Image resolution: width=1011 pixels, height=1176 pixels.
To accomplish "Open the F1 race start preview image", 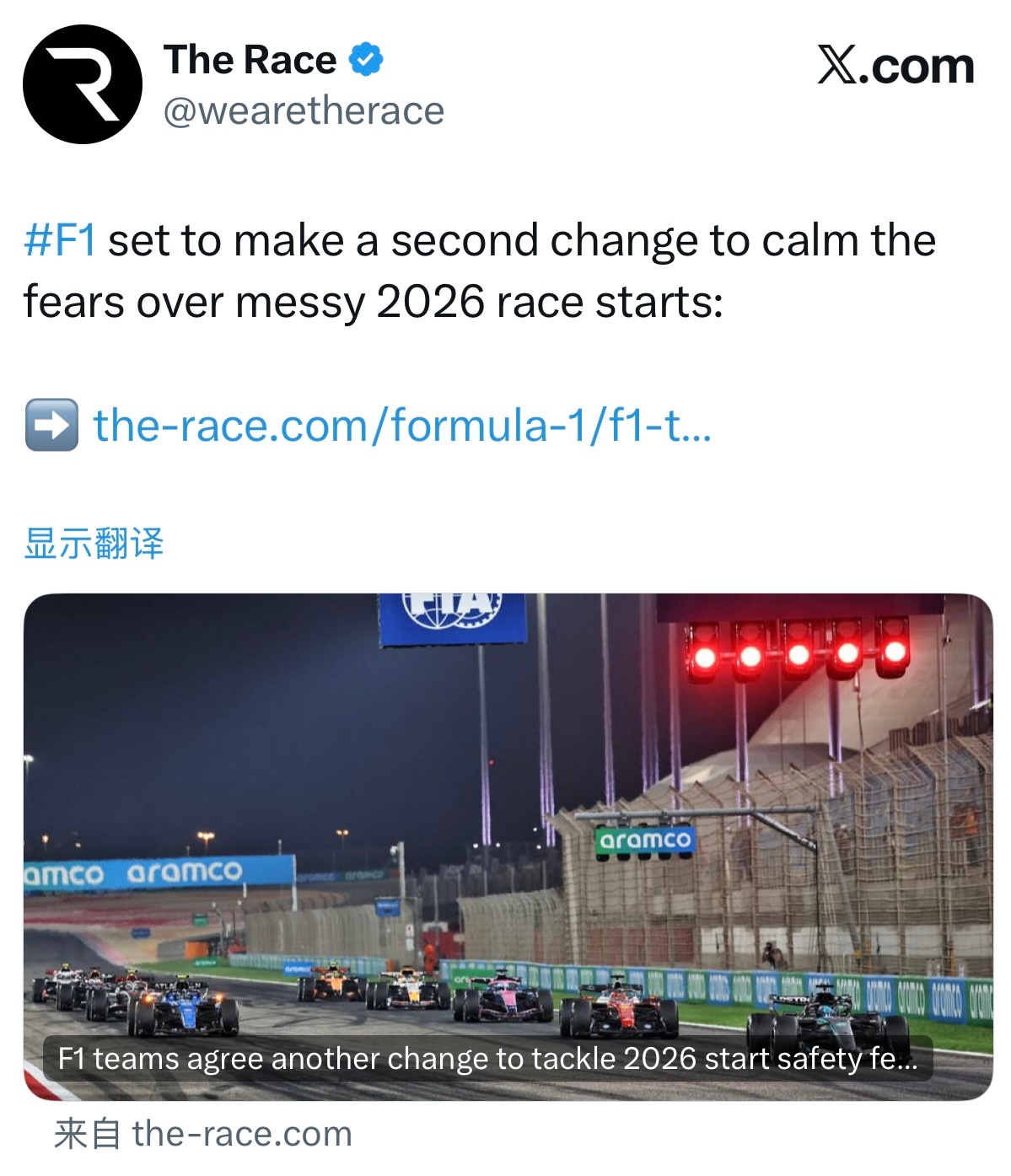I will click(x=508, y=846).
